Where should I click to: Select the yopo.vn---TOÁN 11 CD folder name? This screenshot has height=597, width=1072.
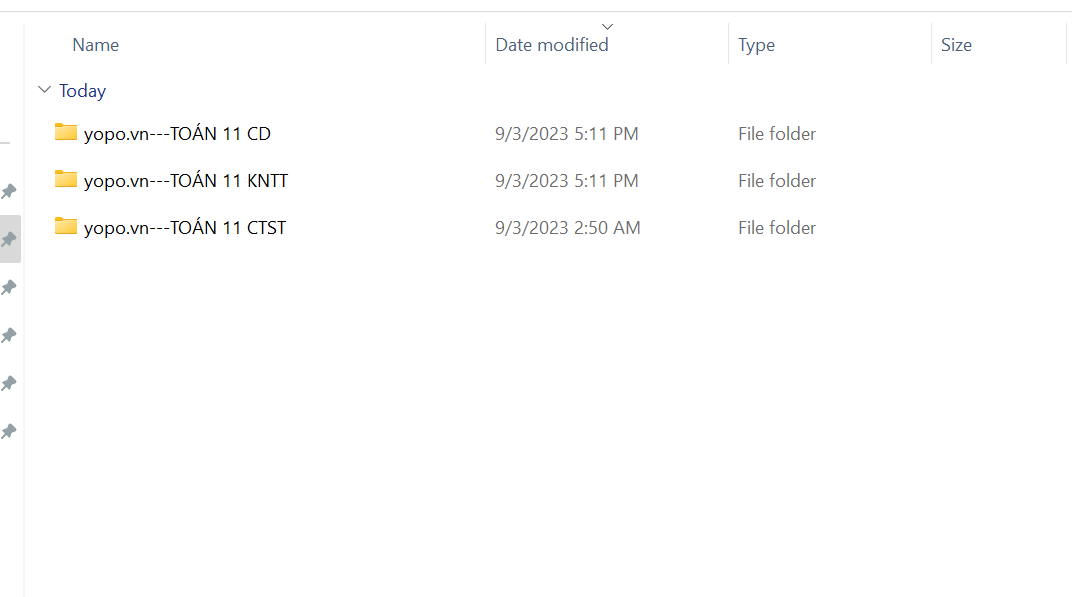tap(177, 134)
